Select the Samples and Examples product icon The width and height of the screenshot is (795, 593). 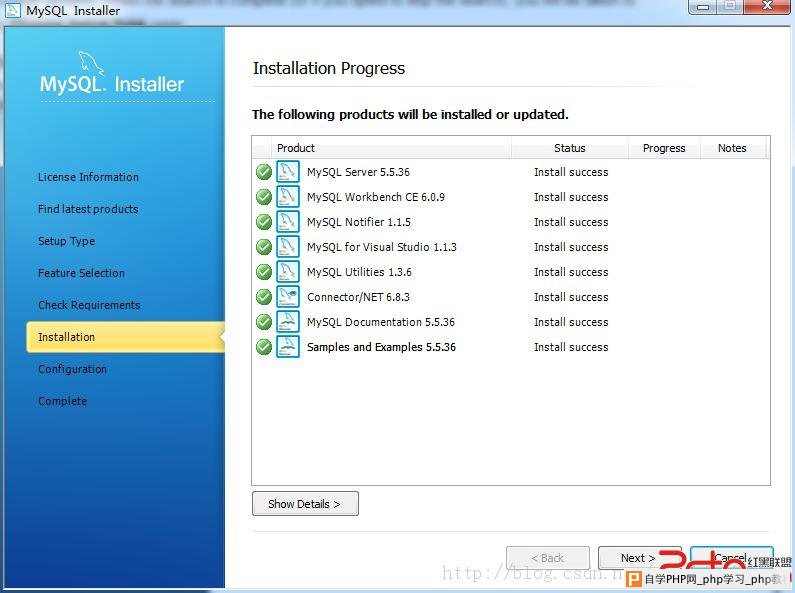pyautogui.click(x=288, y=347)
